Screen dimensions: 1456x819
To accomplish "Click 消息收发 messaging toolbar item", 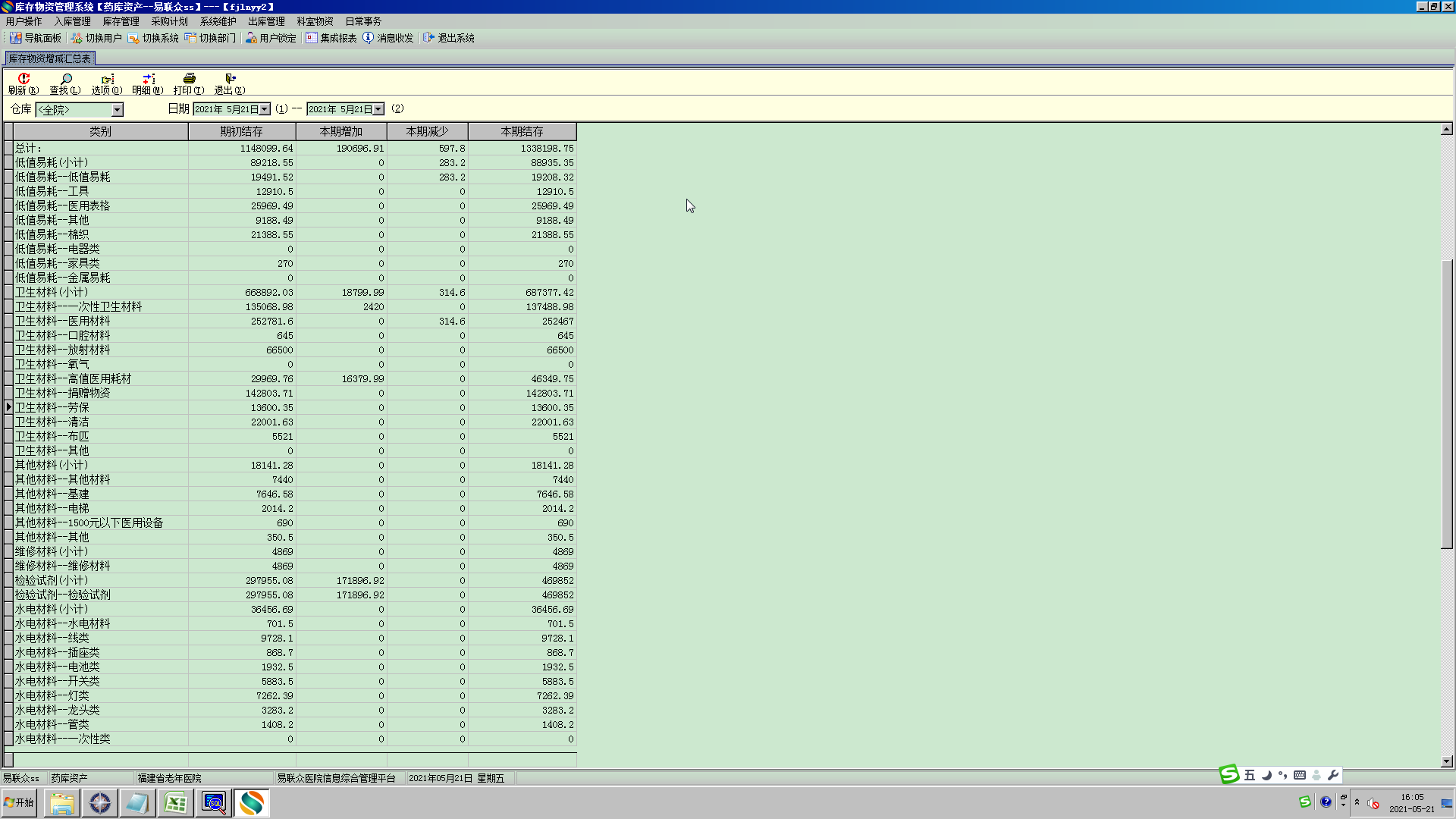I will click(388, 38).
